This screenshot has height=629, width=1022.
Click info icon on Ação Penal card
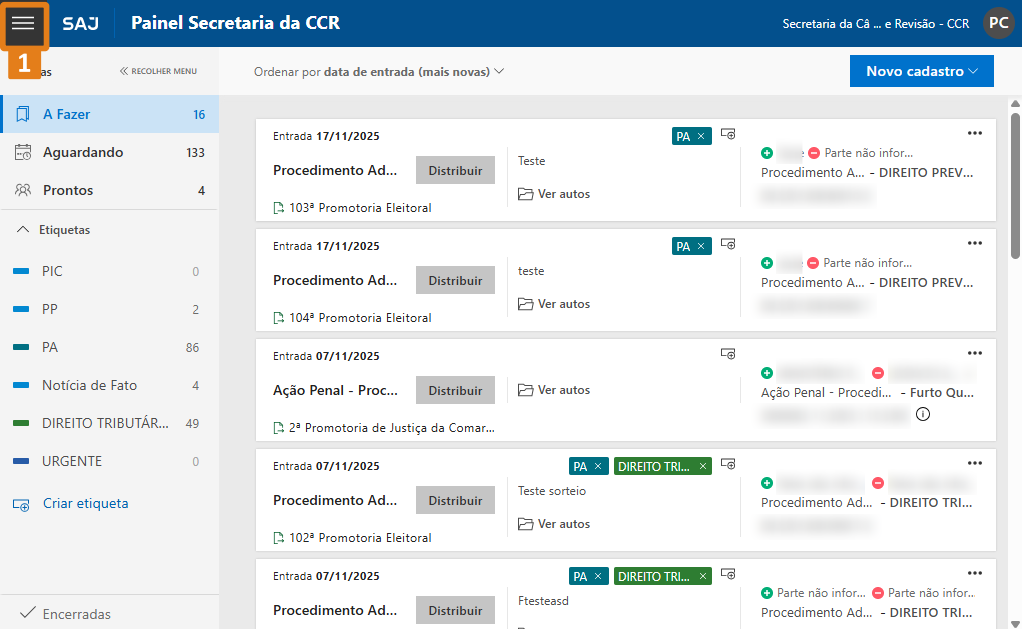pos(922,414)
